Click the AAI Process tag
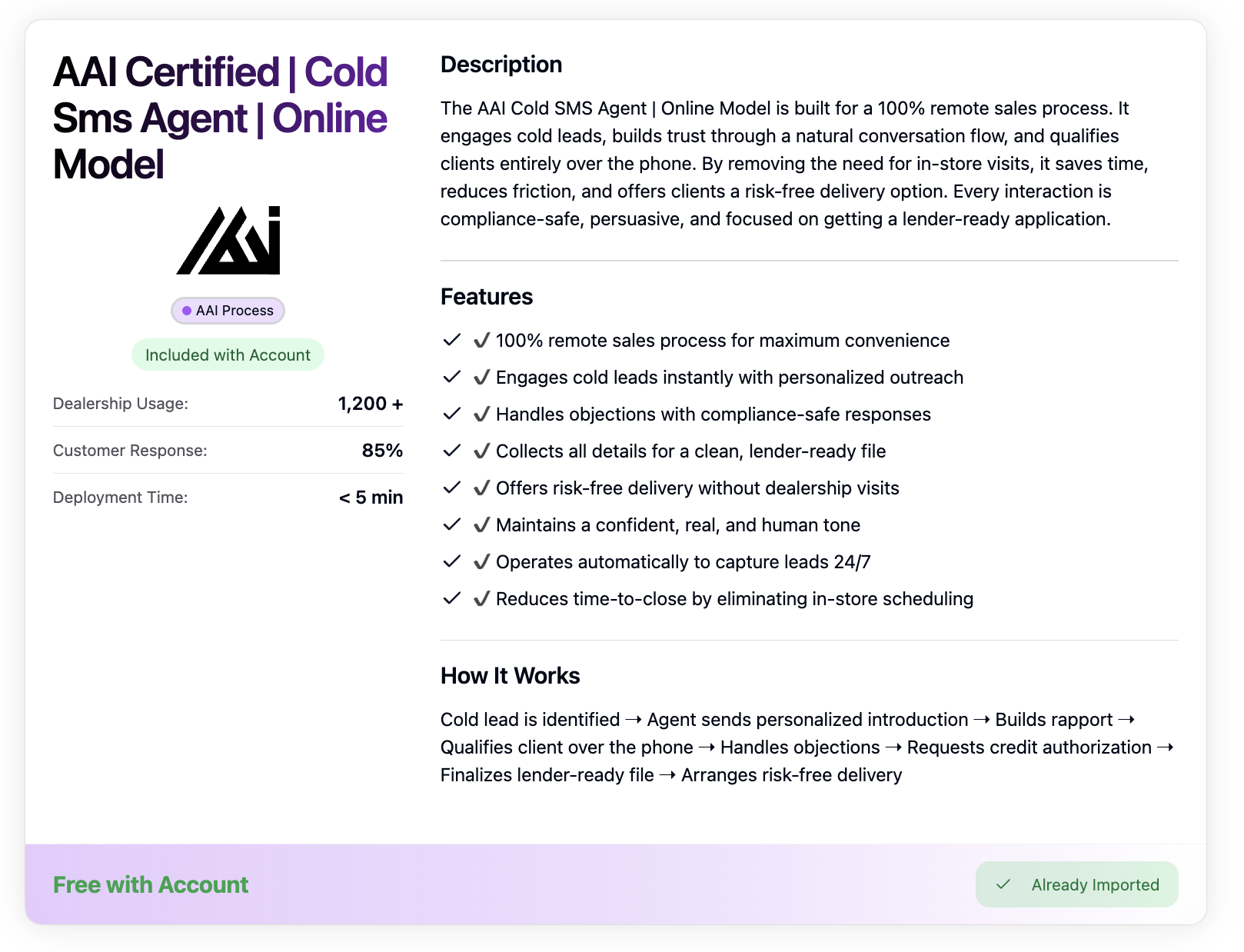This screenshot has width=1244, height=952. (228, 311)
